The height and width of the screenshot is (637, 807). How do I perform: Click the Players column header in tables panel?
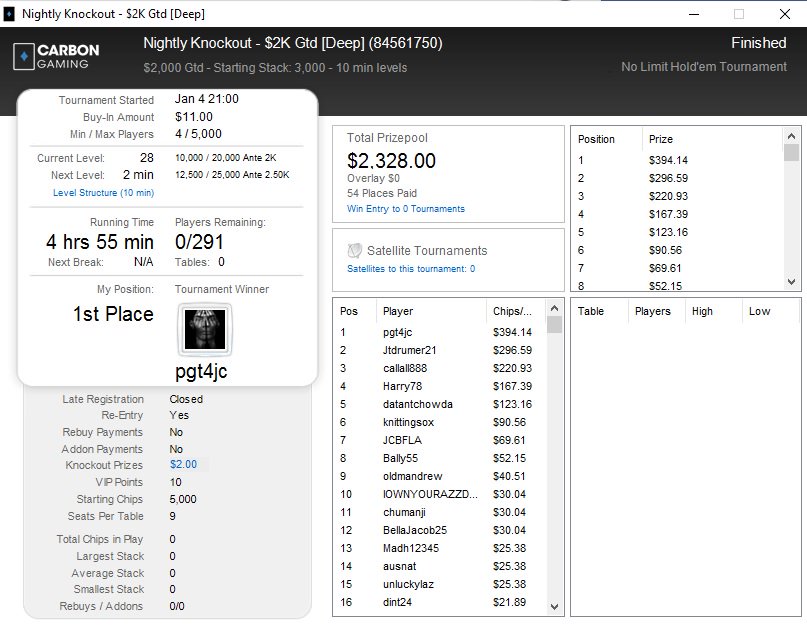pyautogui.click(x=653, y=311)
